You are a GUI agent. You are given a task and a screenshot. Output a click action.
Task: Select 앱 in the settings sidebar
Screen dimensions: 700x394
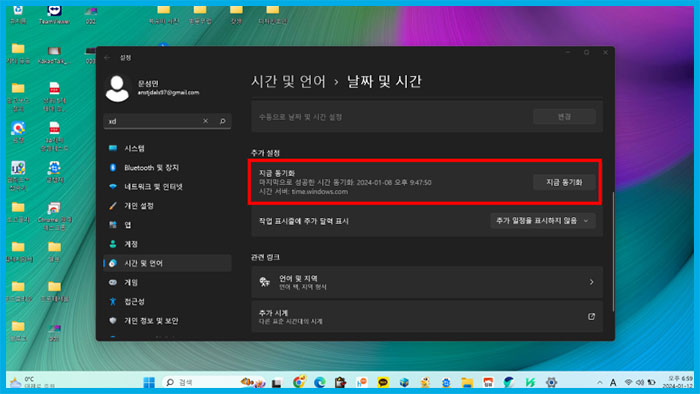[167, 225]
